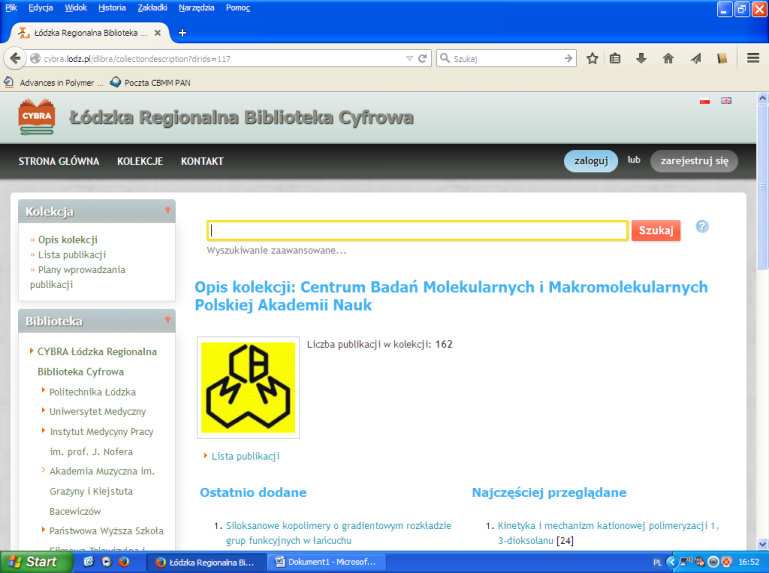
Task: Open the URL history dropdown arrow
Action: (x=410, y=58)
